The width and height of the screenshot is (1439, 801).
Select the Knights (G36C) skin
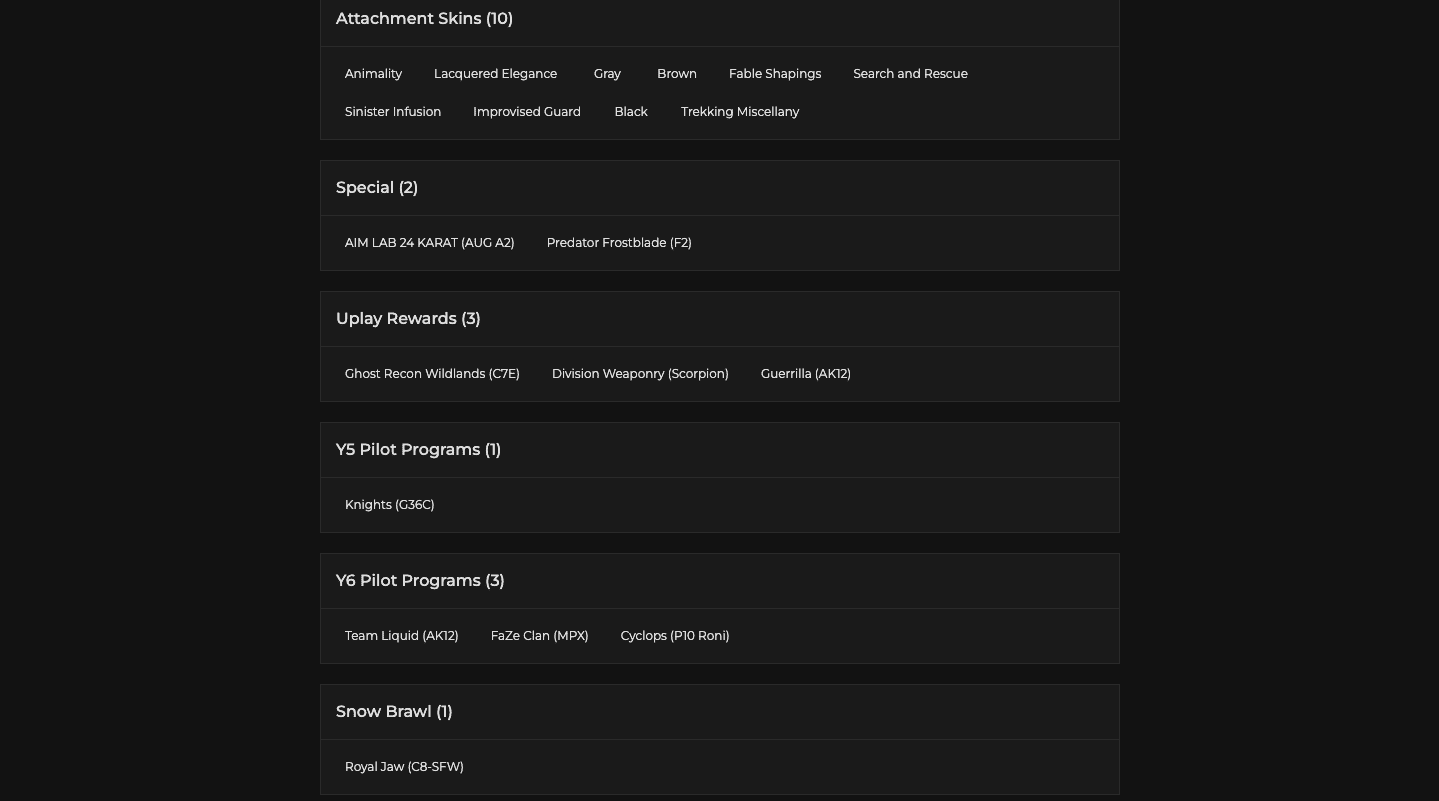(389, 505)
